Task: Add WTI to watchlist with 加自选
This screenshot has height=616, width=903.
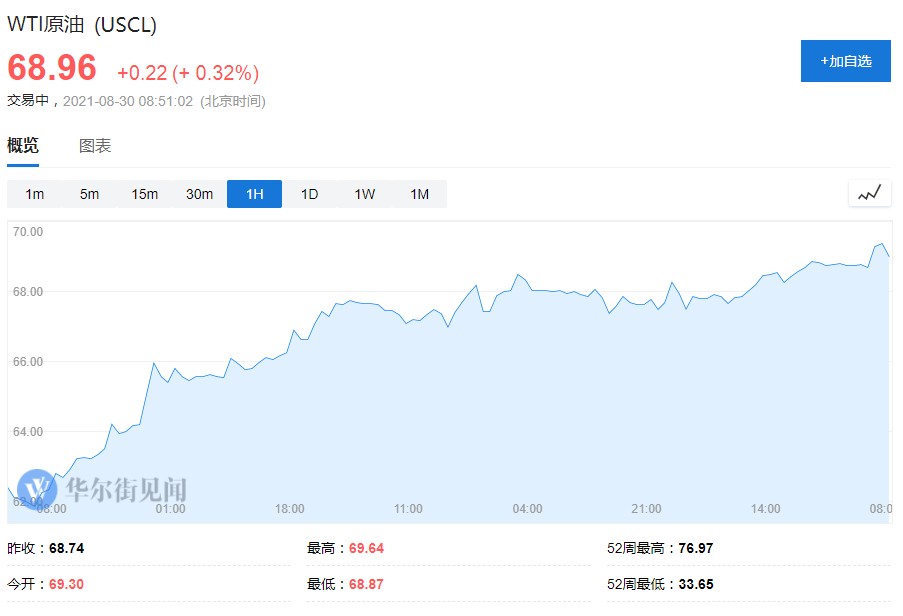Action: tap(845, 61)
